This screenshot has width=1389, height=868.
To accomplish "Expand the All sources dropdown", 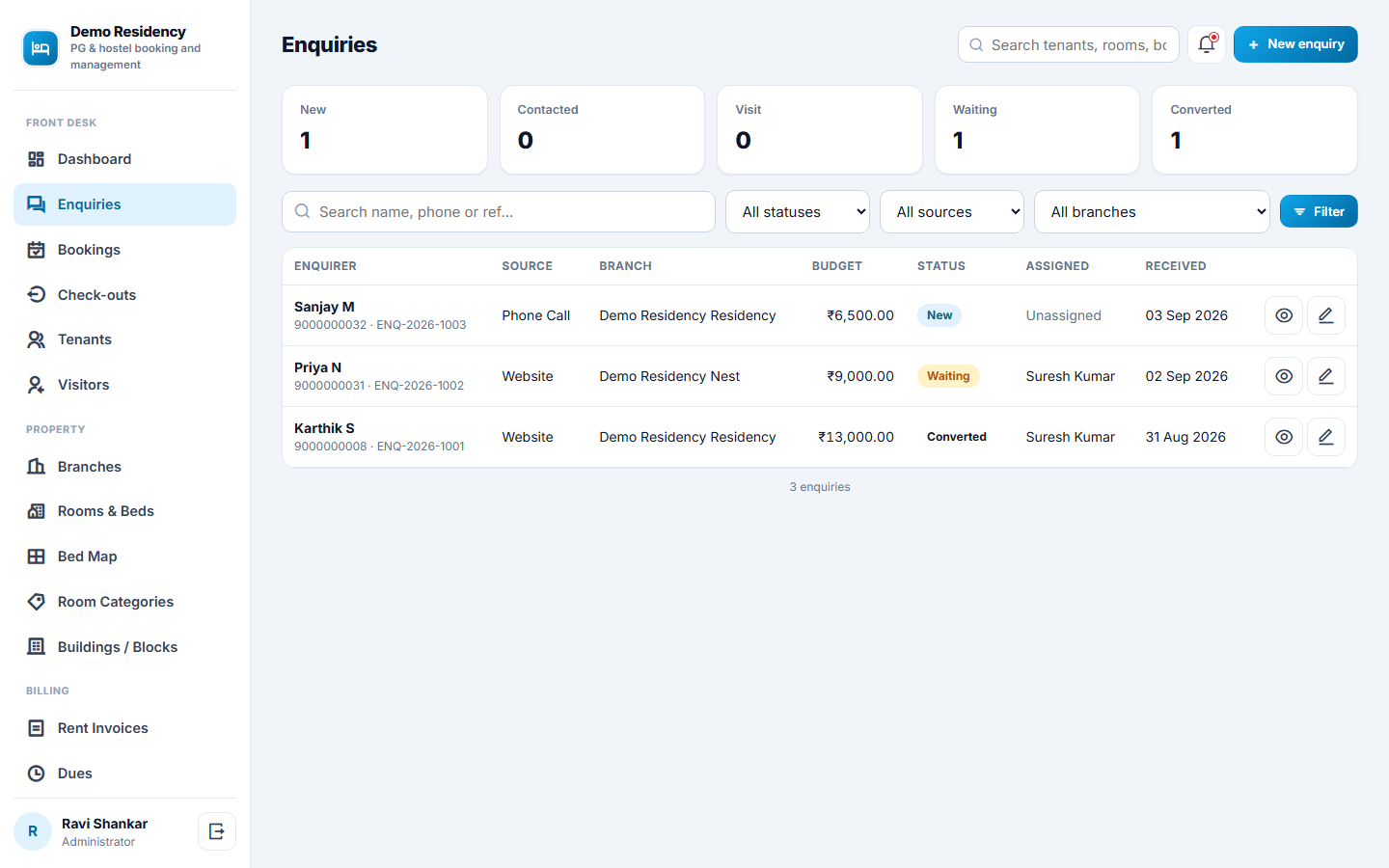I will click(x=952, y=212).
